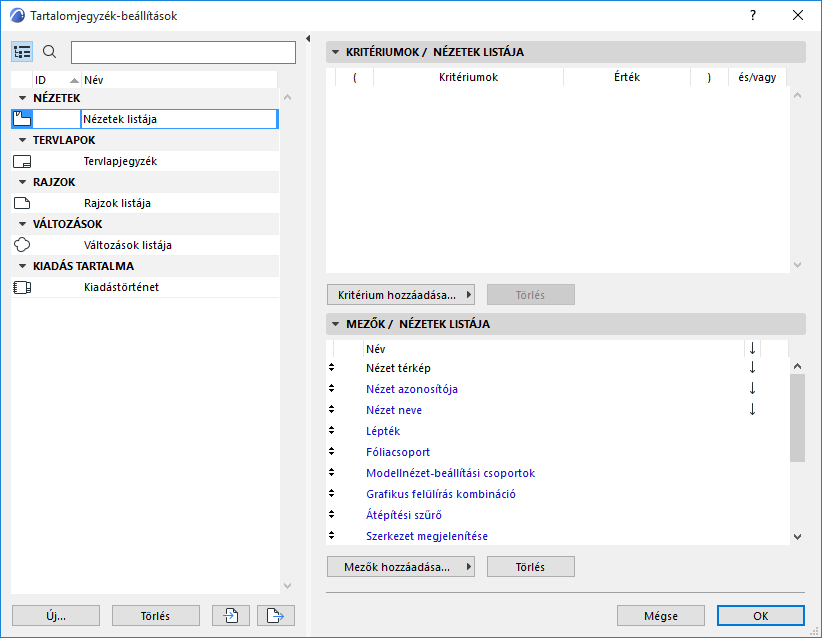Toggle the tree view list icon

(22, 52)
